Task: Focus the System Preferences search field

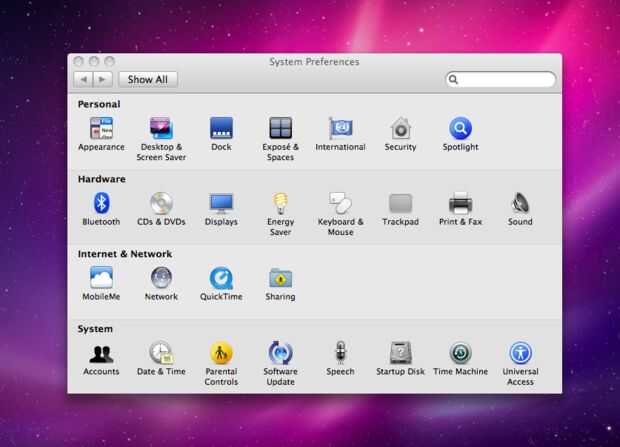Action: (501, 80)
